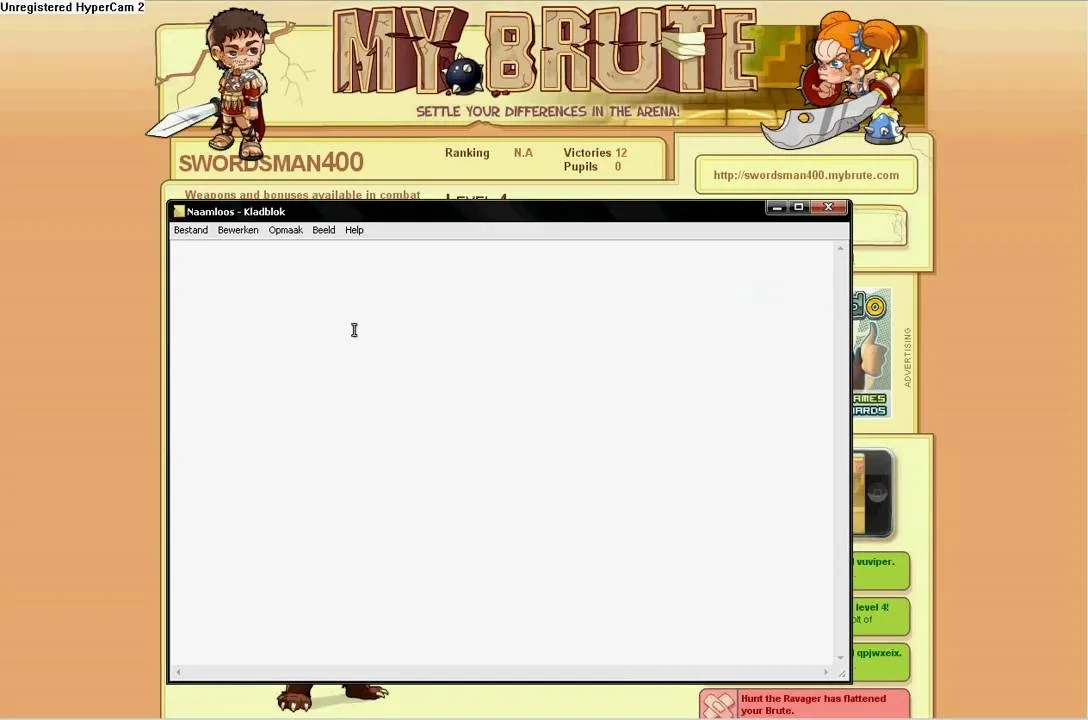Click the Ranking label on the brute page
This screenshot has height=720, width=1088.
coord(467,153)
